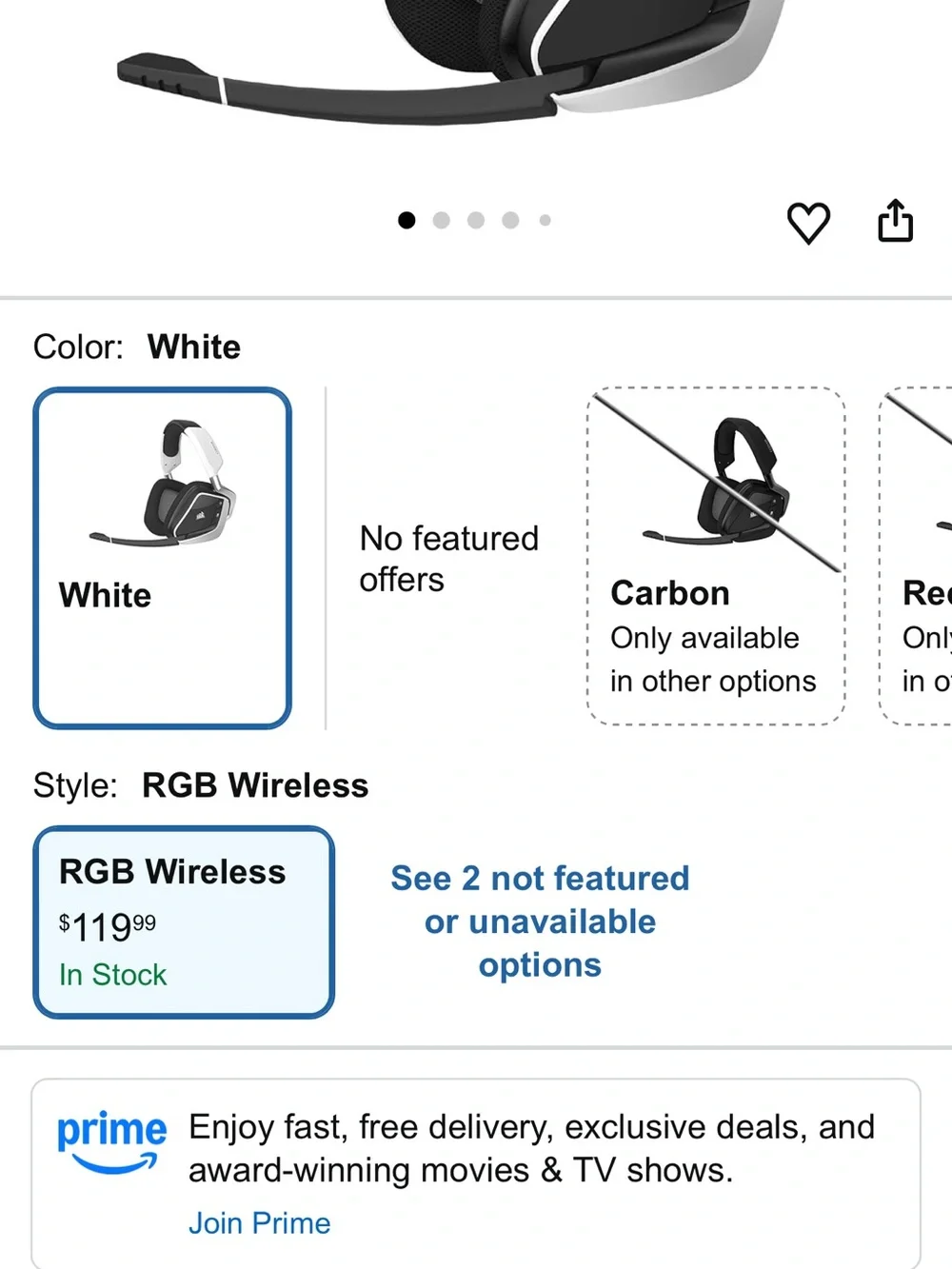
Task: Select the White color option
Action: click(162, 558)
